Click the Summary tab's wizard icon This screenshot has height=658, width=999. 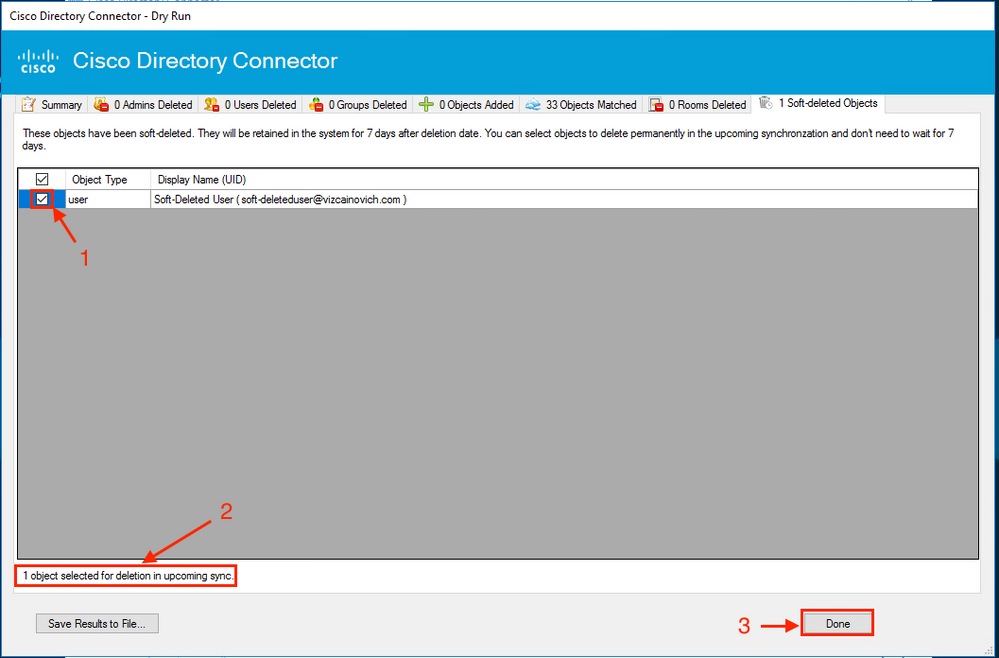[28, 103]
